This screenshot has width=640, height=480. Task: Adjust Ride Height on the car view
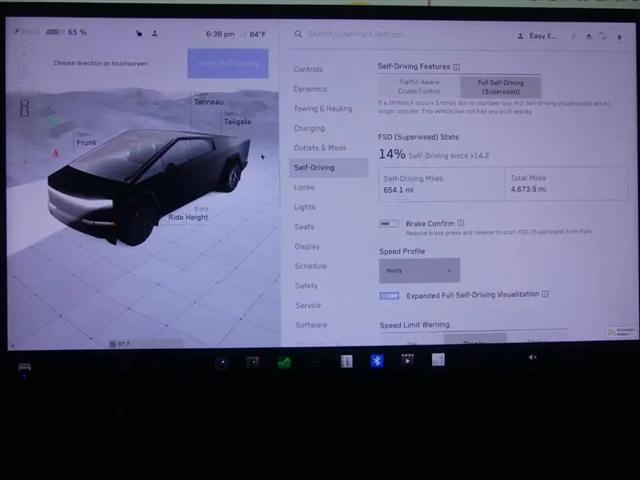pyautogui.click(x=188, y=217)
